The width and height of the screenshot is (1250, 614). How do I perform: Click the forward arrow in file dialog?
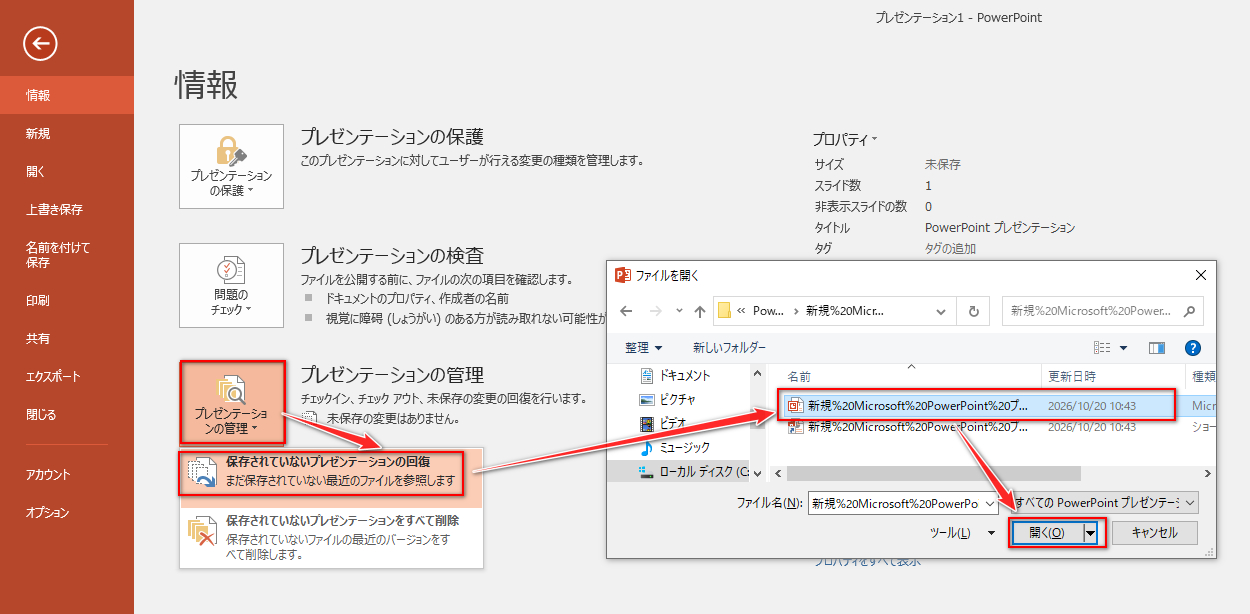click(x=655, y=311)
